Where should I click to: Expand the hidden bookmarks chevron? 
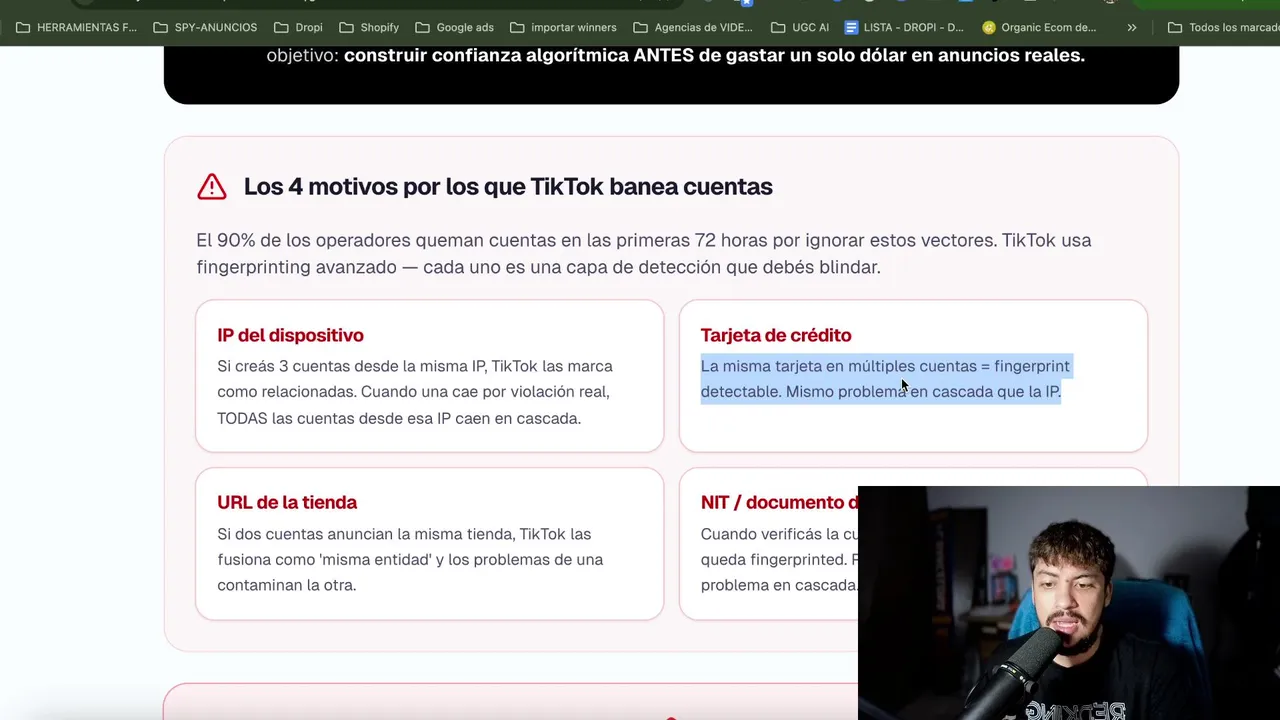[x=1131, y=27]
